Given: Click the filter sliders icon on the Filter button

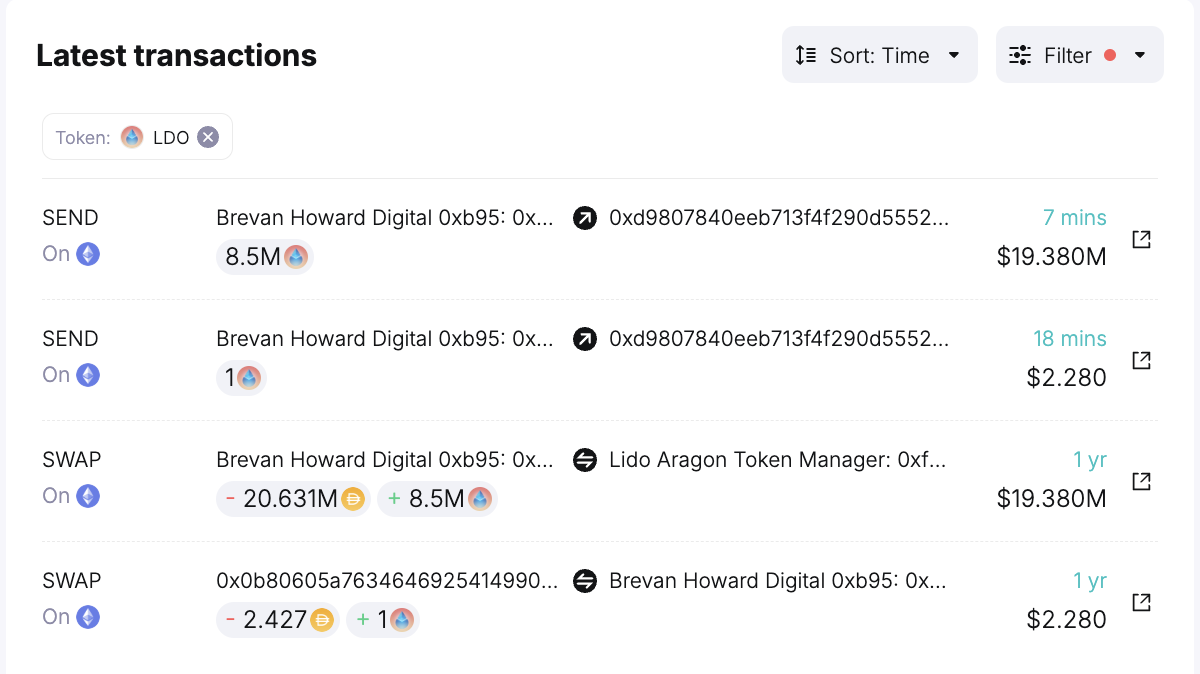Looking at the screenshot, I should click(1020, 55).
